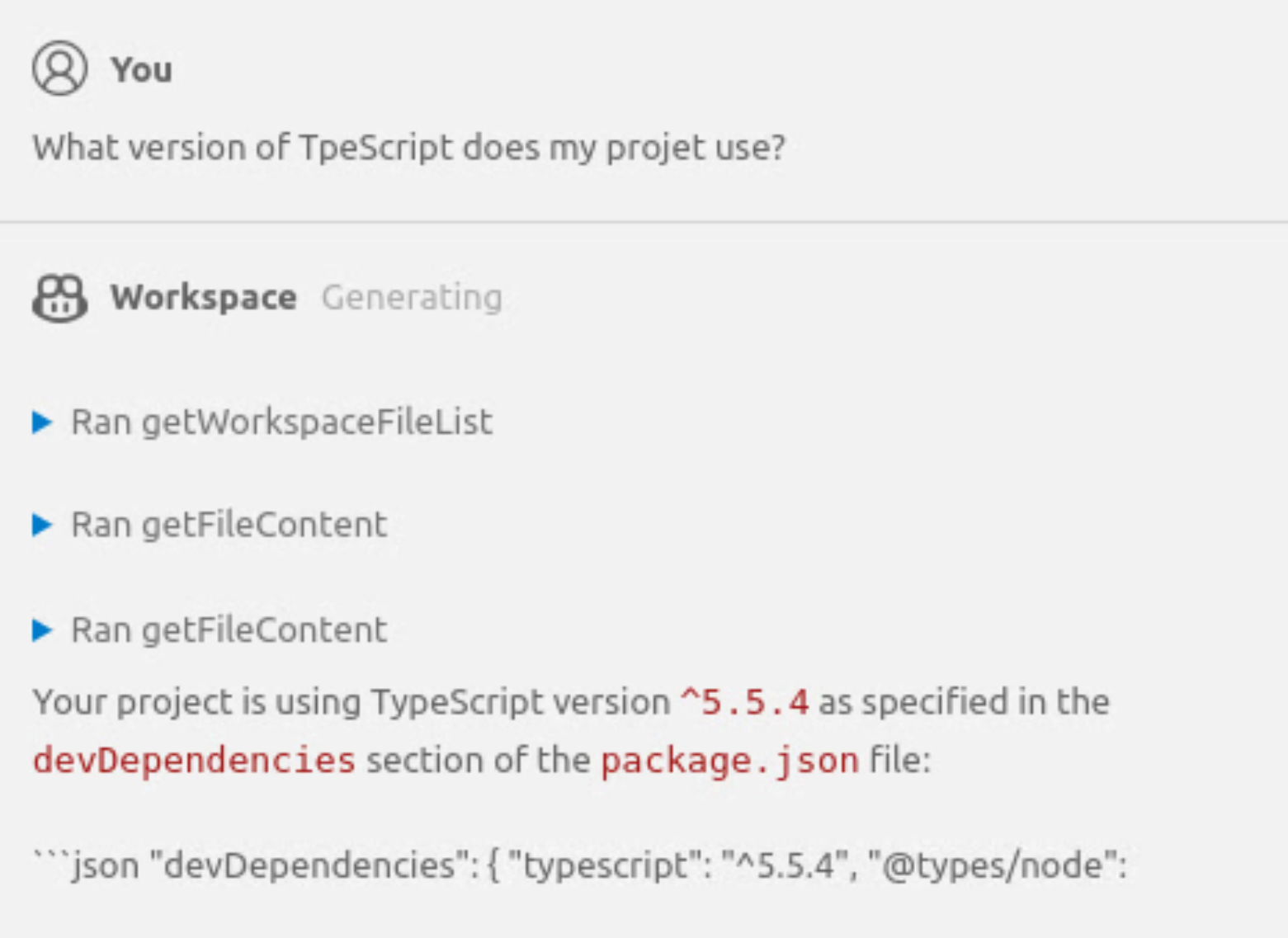Screen dimensions: 1288x938
Task: Open the package.json file reference
Action: 729,759
